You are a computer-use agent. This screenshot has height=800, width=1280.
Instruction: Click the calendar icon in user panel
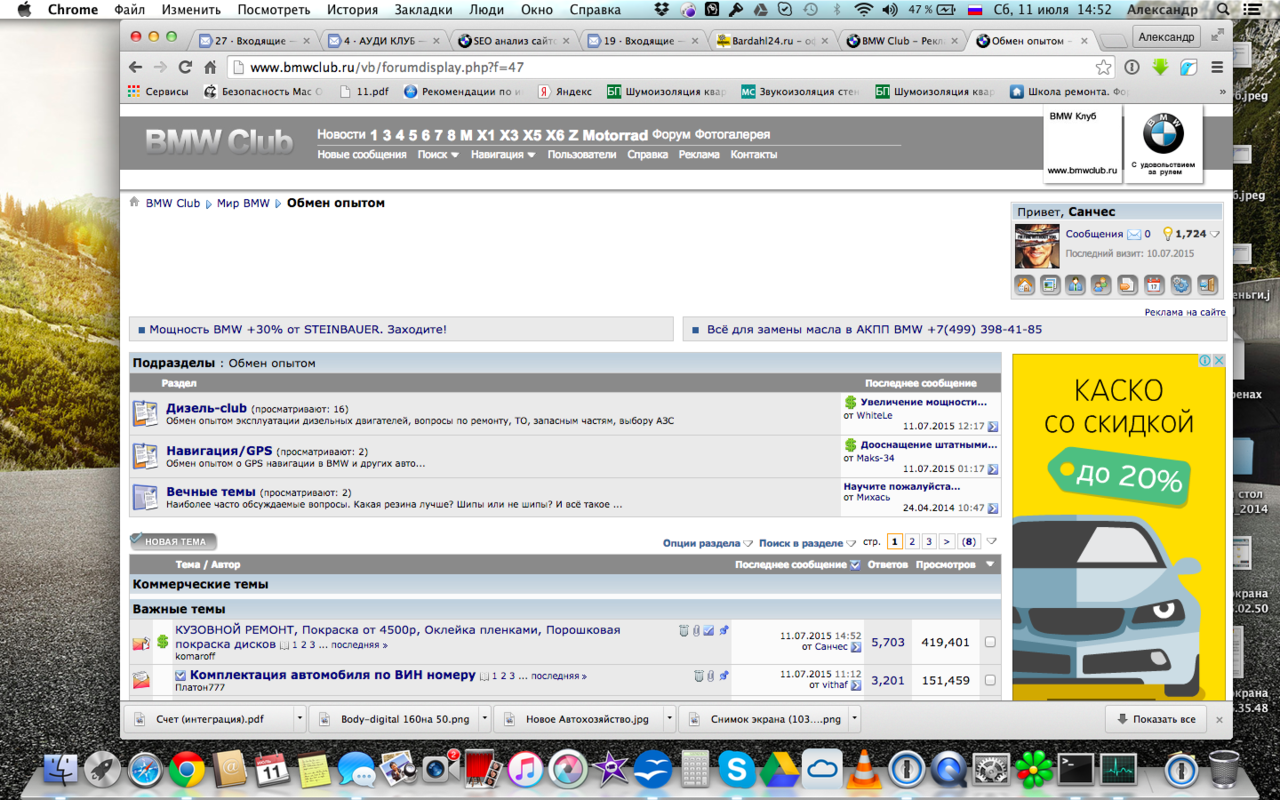(x=1154, y=285)
